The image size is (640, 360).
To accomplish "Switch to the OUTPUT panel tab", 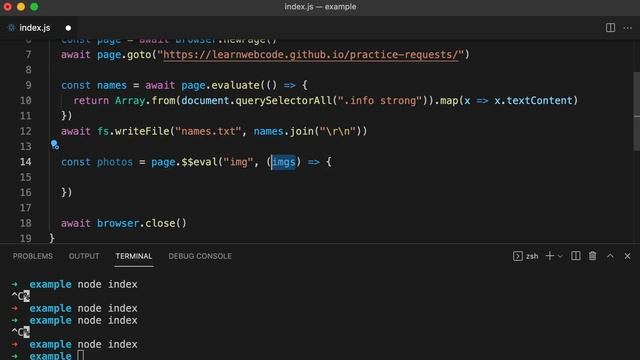I will [x=84, y=256].
